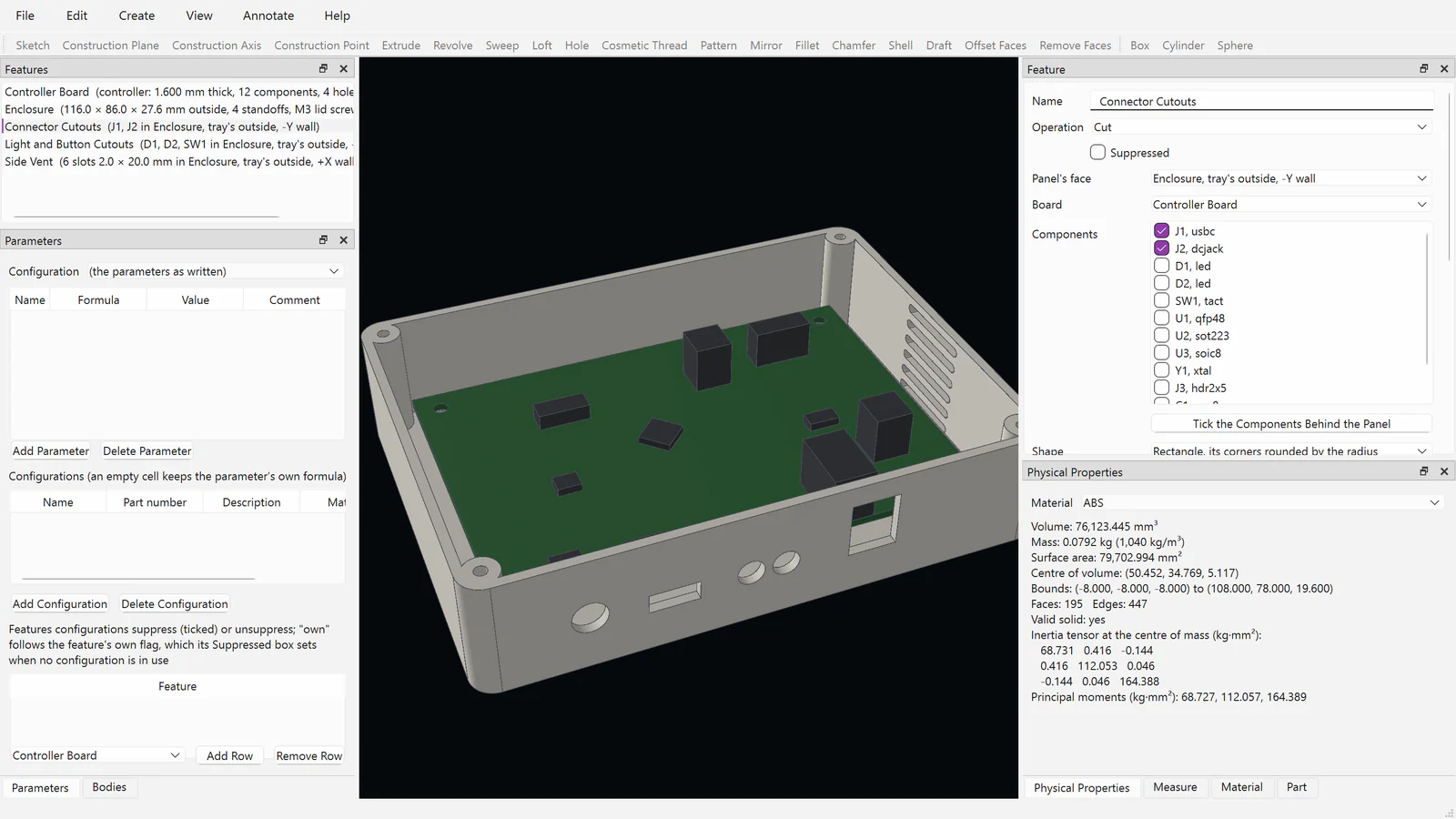The height and width of the screenshot is (819, 1456).
Task: Click the Components list vertical scrollbar
Action: (x=1427, y=298)
